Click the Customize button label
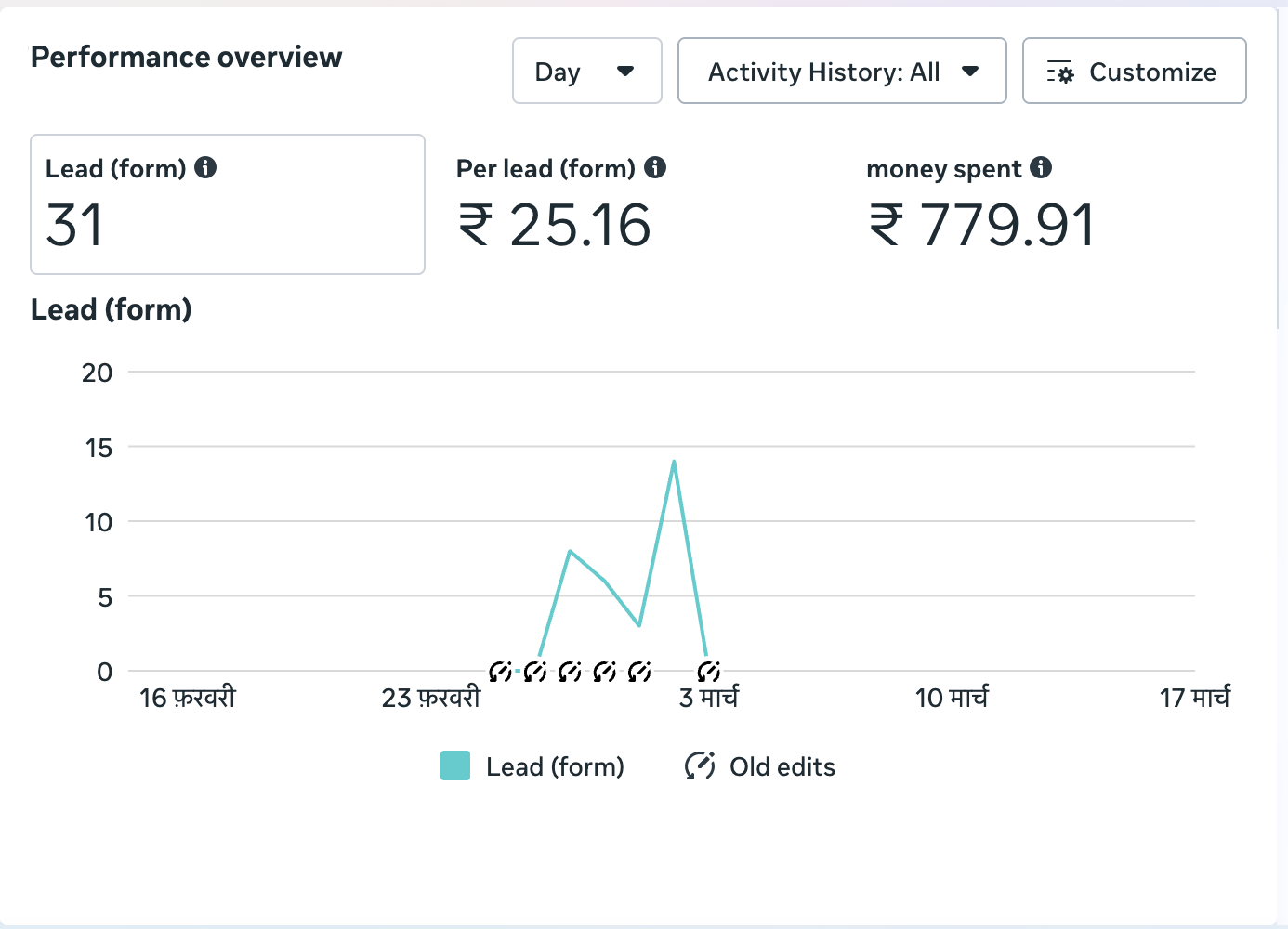Screen dimensions: 1288x929 pyautogui.click(x=1152, y=72)
